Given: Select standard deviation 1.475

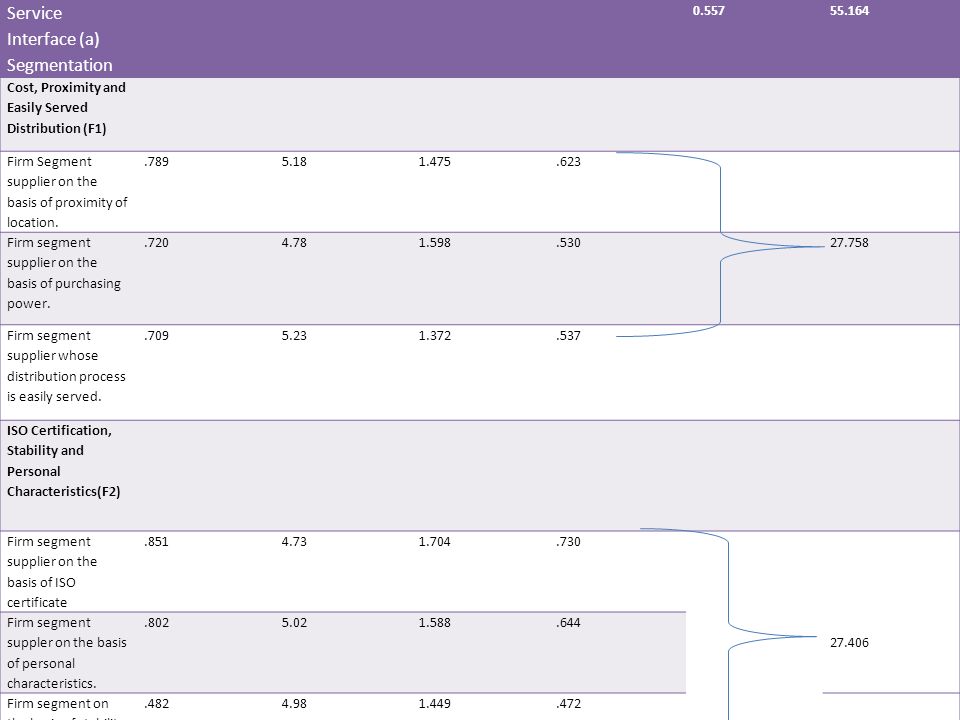Looking at the screenshot, I should click(435, 162).
